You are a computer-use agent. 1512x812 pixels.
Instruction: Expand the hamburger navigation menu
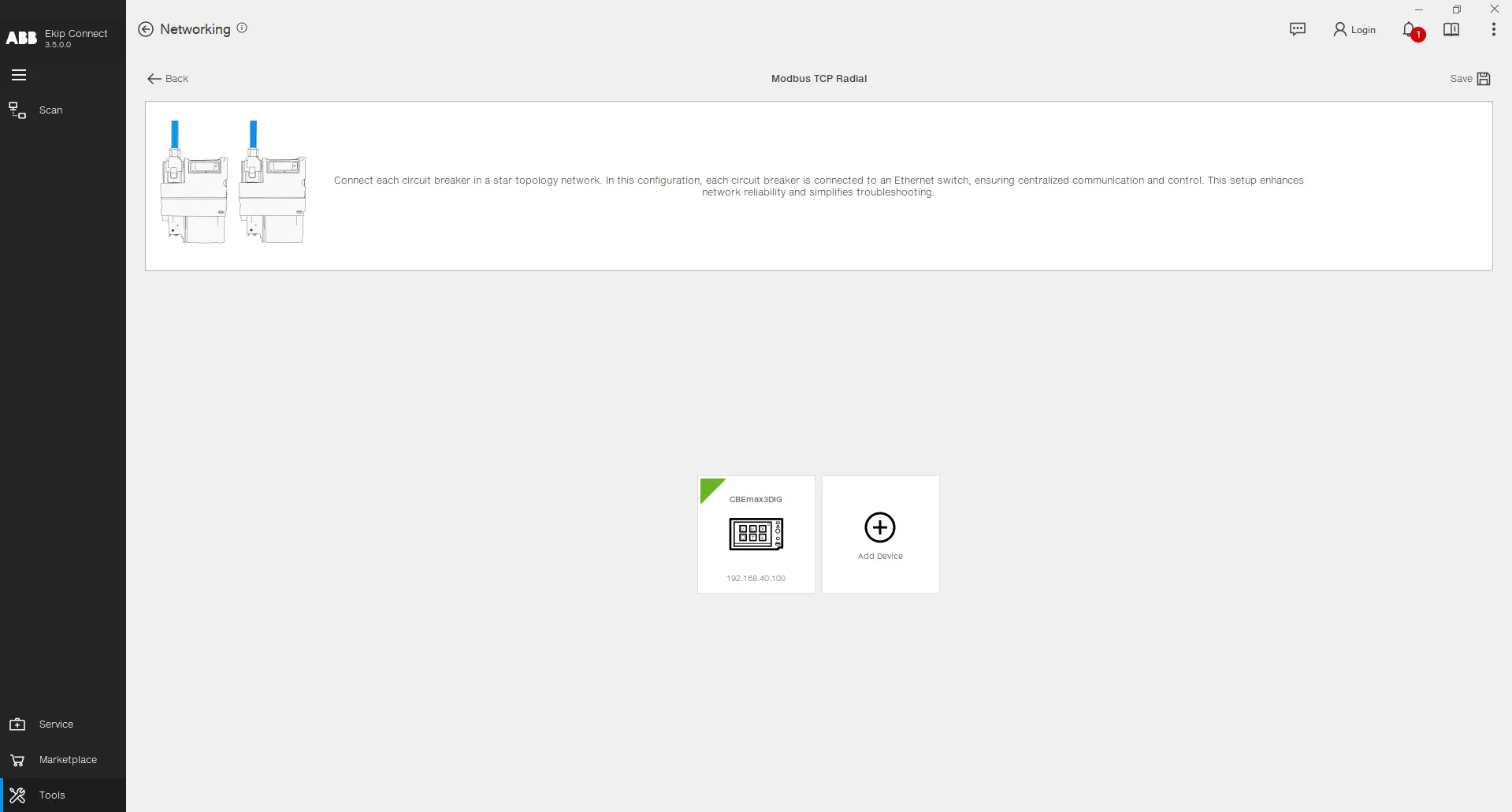(x=19, y=75)
